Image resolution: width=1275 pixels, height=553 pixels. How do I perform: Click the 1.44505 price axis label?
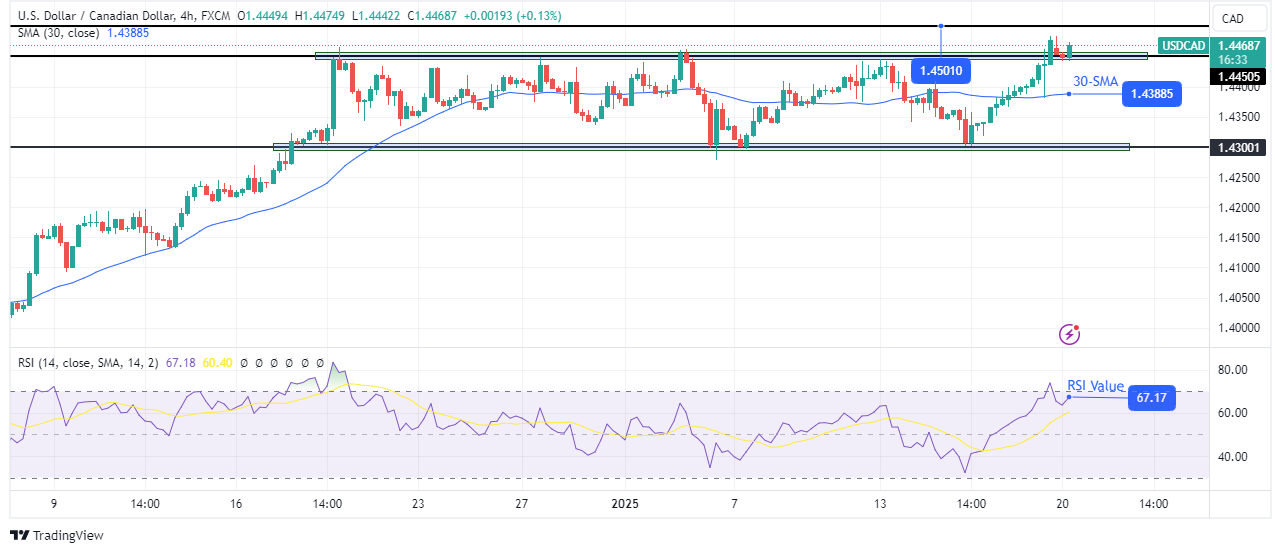click(1237, 76)
